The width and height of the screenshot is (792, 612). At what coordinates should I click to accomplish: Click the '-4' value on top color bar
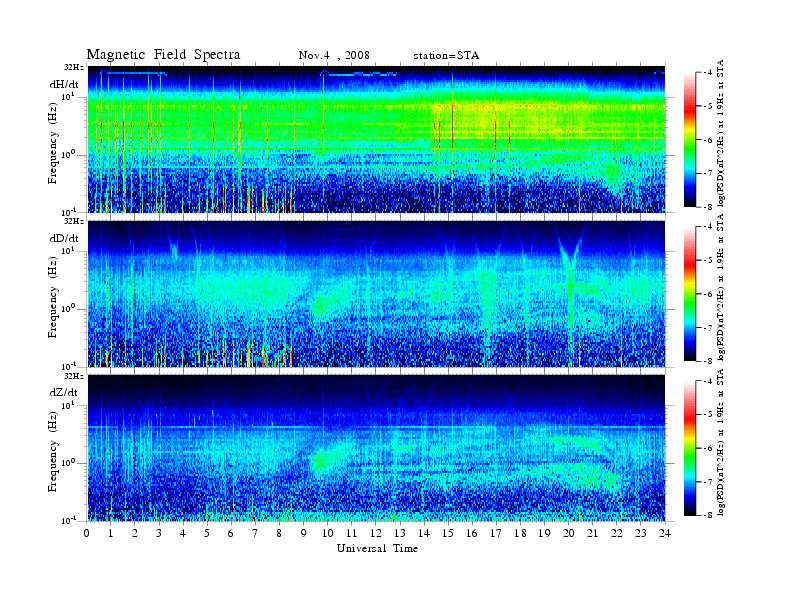click(x=708, y=73)
